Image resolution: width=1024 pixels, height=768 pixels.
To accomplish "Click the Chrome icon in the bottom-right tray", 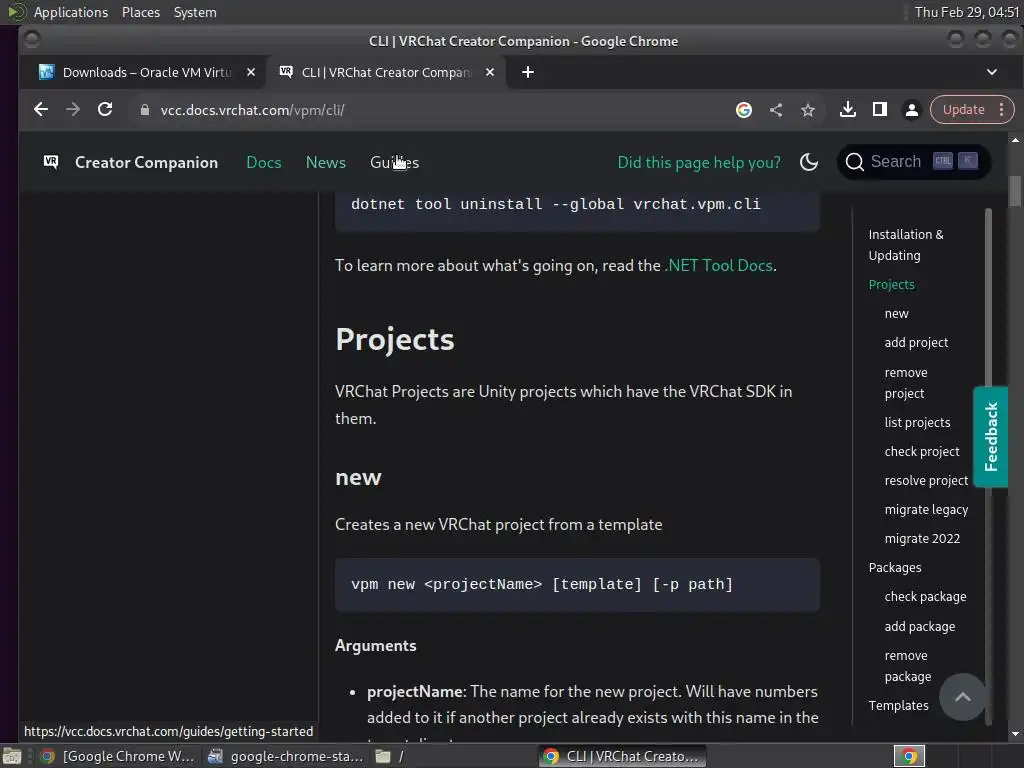I will (x=909, y=756).
